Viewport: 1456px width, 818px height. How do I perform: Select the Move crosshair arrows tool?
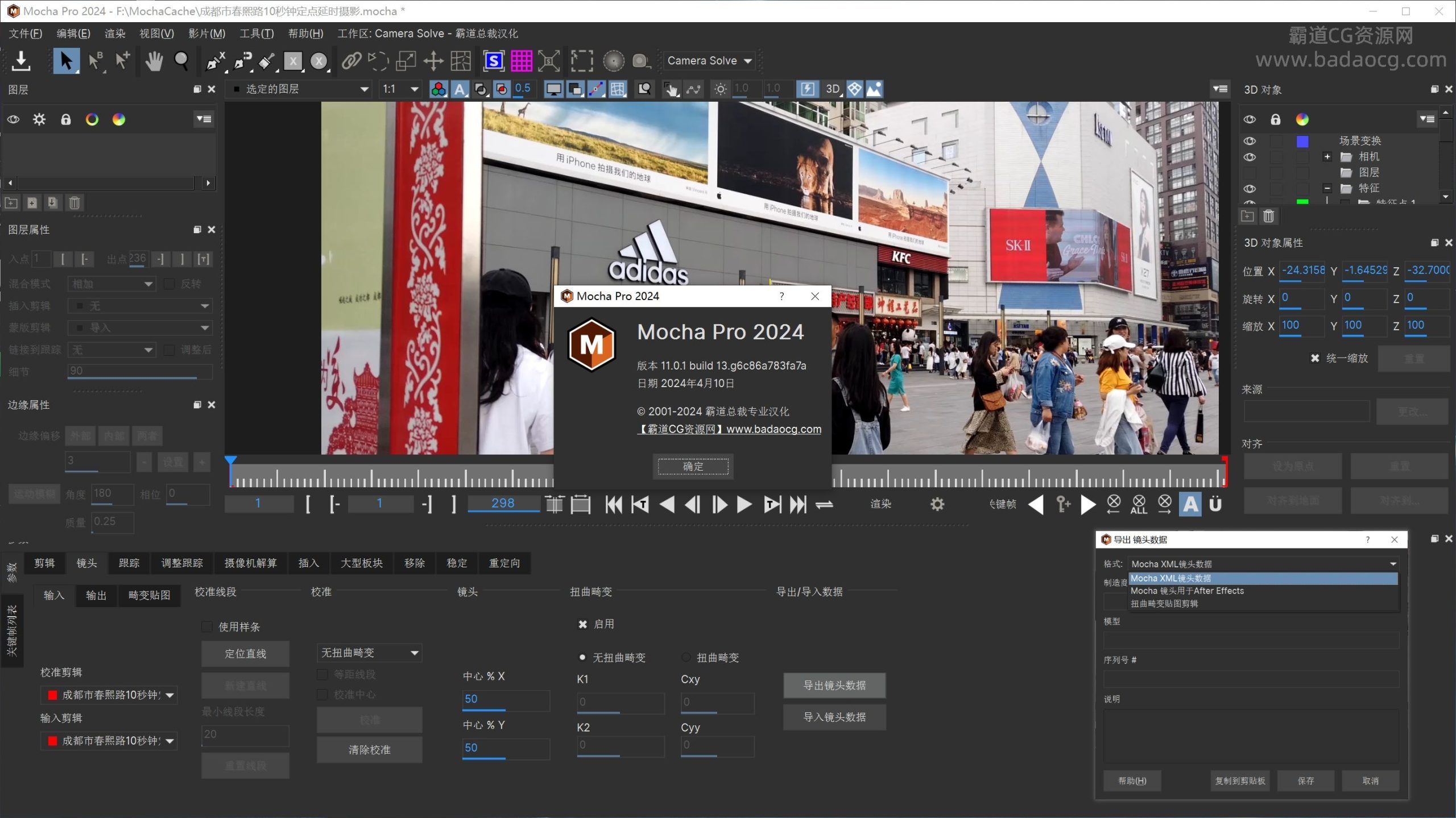433,61
